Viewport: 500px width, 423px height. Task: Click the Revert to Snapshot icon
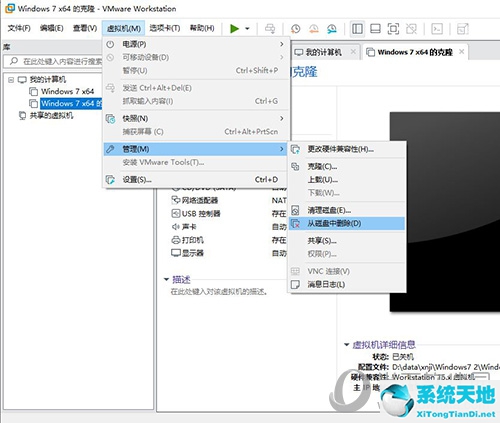coord(314,29)
